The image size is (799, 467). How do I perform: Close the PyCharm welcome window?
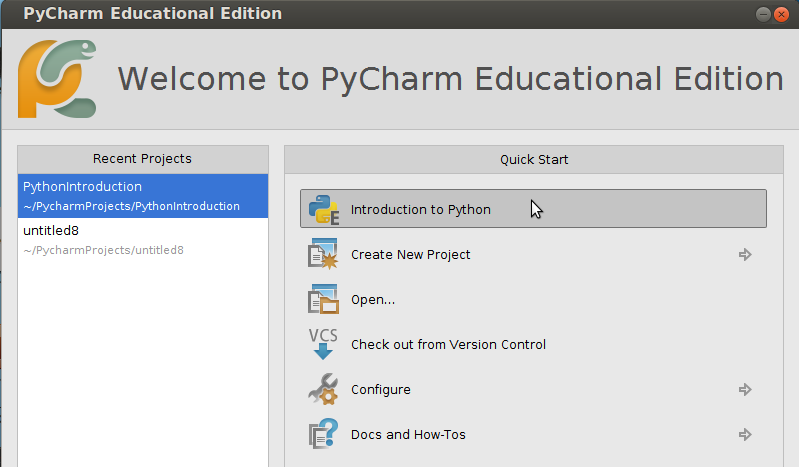[781, 14]
